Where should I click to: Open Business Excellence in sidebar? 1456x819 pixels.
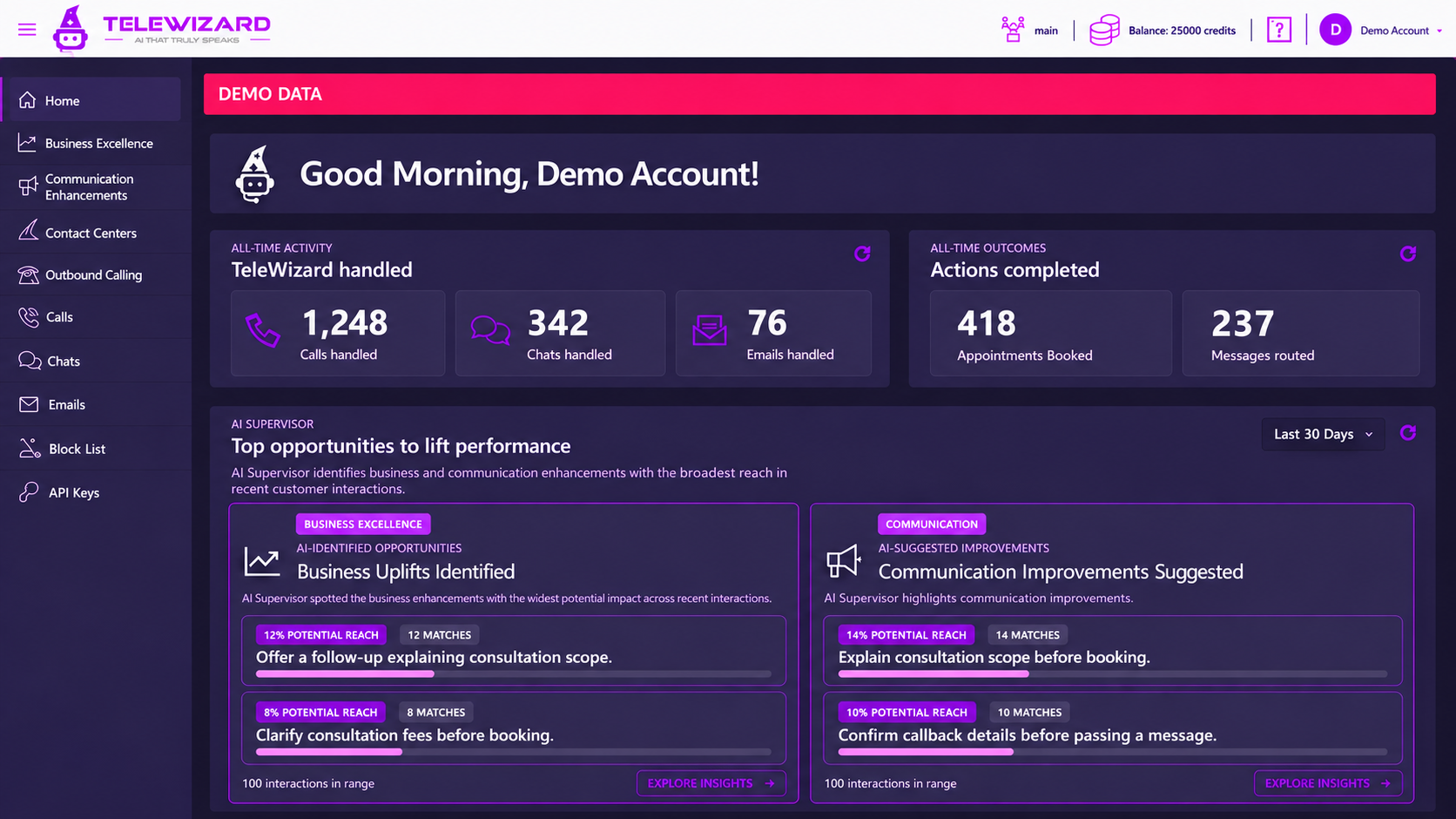coord(96,143)
